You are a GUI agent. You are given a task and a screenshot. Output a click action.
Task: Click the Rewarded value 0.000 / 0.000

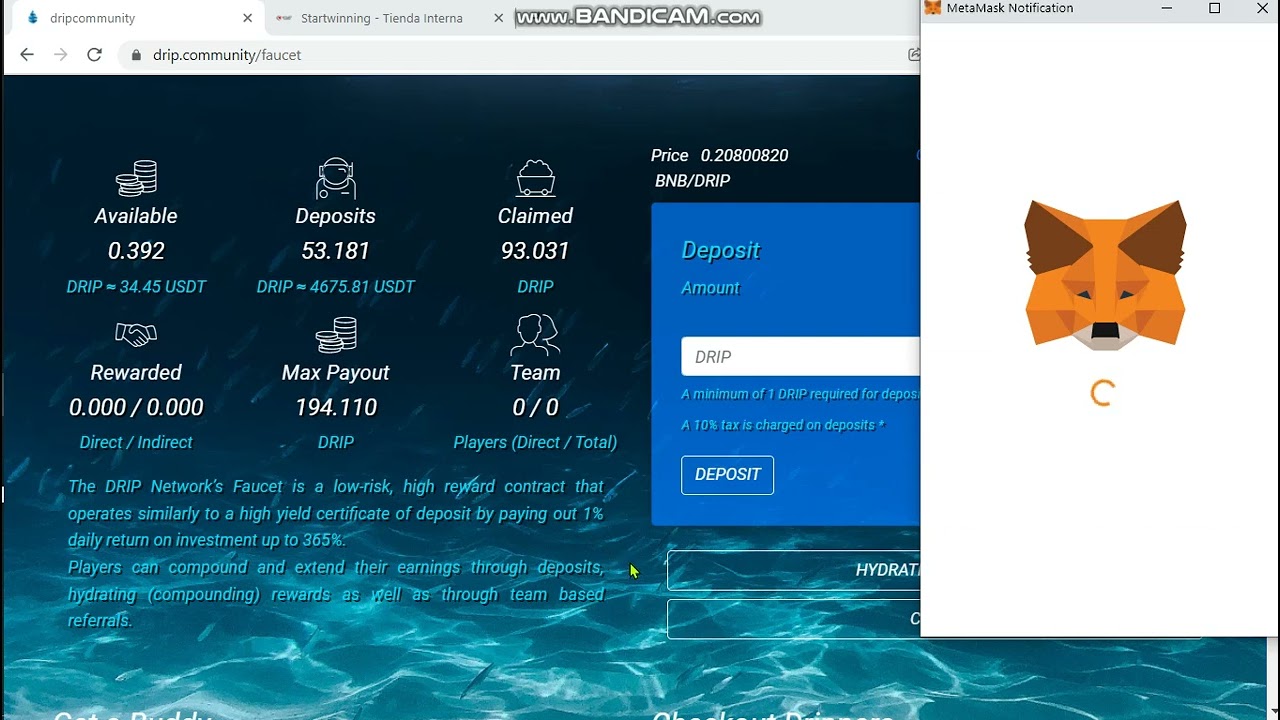coord(136,407)
